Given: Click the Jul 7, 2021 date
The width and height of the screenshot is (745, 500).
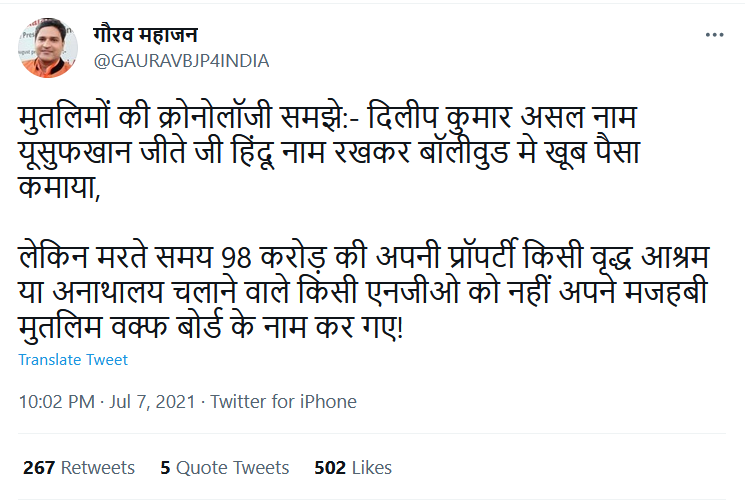Looking at the screenshot, I should point(150,402).
